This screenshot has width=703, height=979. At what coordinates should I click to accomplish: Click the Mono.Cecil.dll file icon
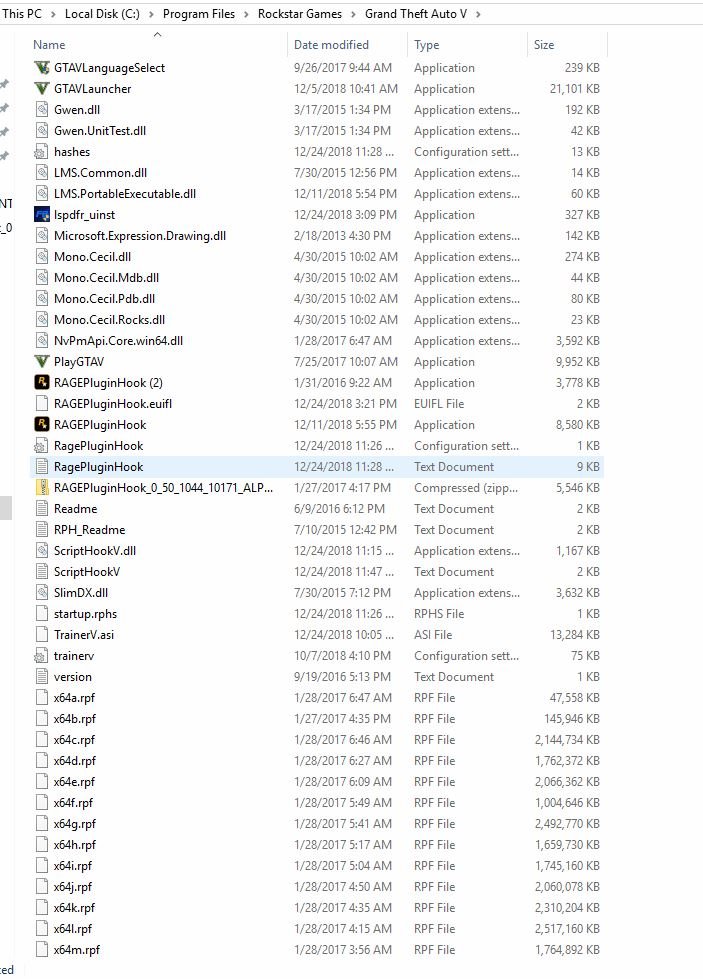(42, 257)
